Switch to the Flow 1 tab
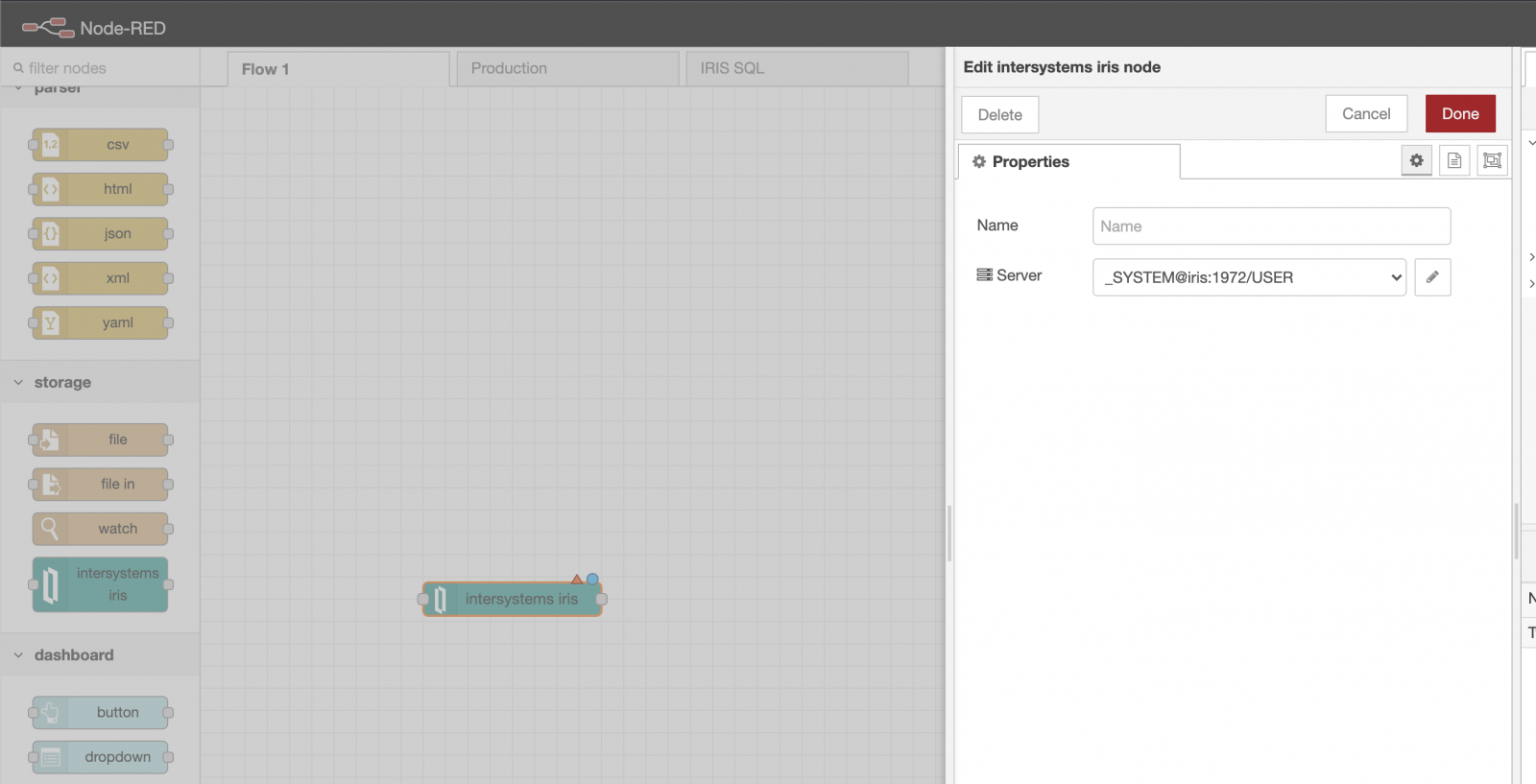Viewport: 1536px width, 784px height. tap(338, 69)
